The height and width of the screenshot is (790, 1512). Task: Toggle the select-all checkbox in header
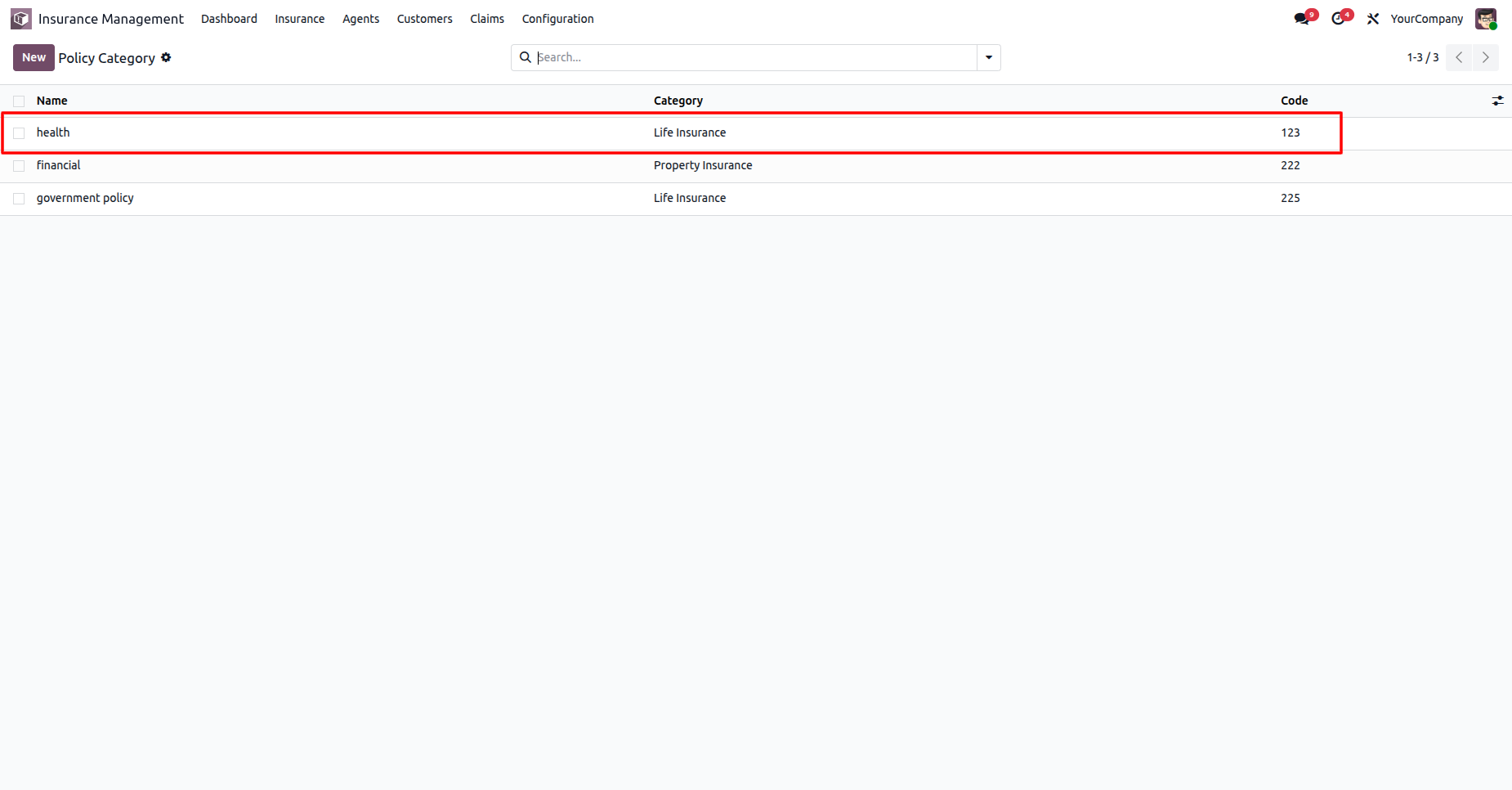coord(19,101)
